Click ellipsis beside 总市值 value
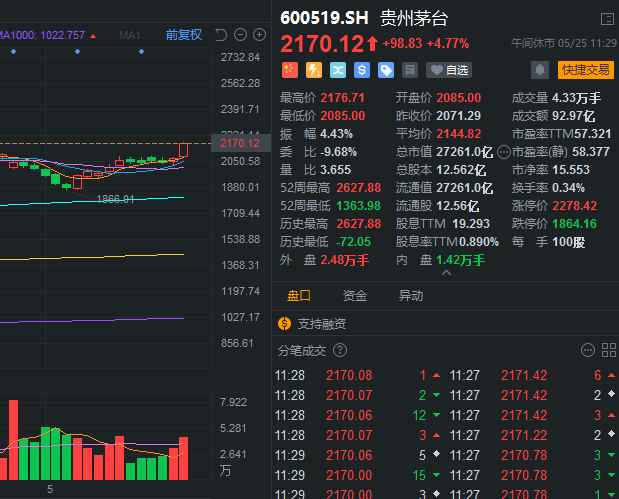Image resolution: width=619 pixels, height=499 pixels. tap(504, 152)
